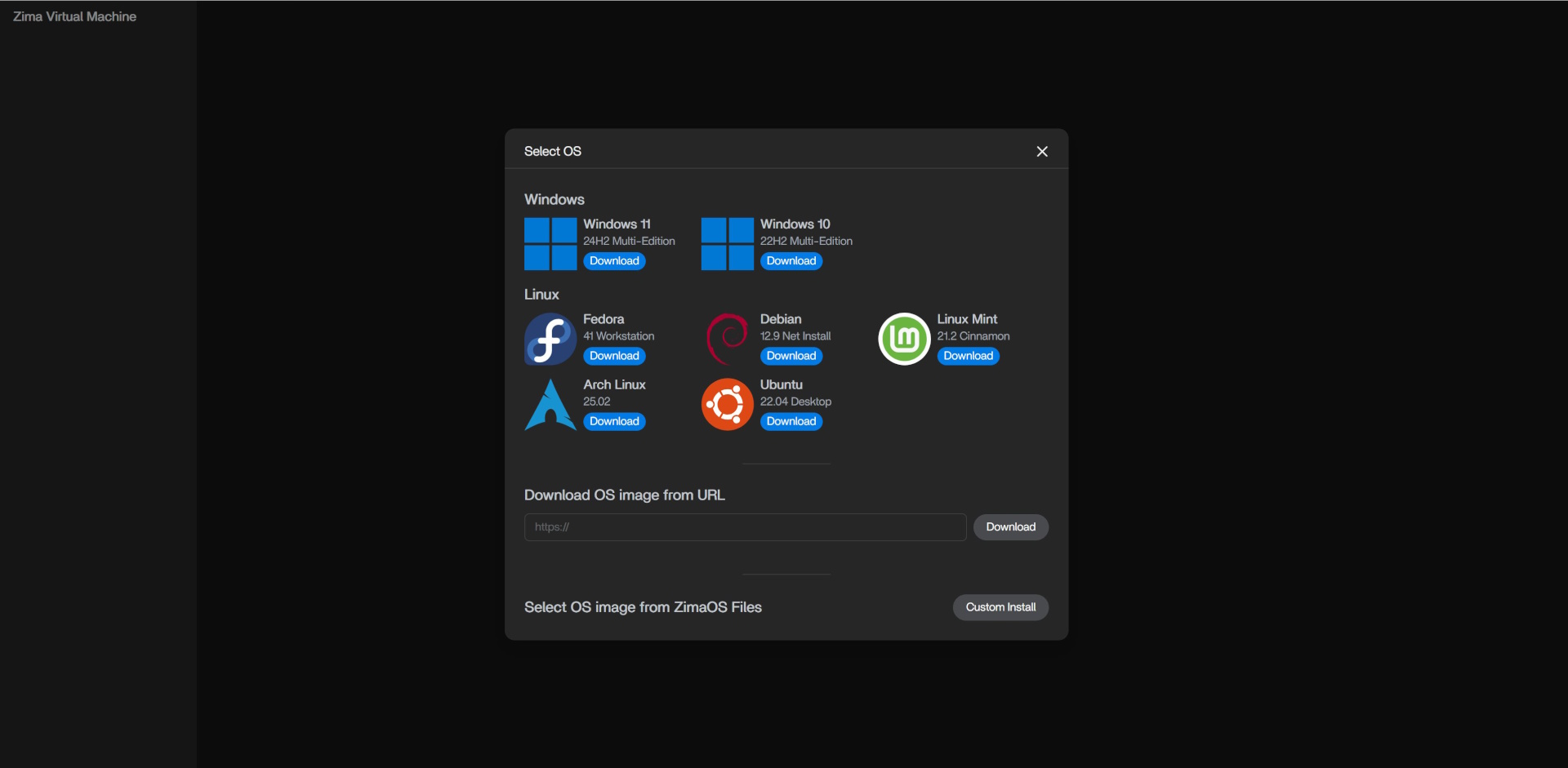The width and height of the screenshot is (1568, 768).
Task: Click the Windows 11 logo icon
Action: (550, 244)
